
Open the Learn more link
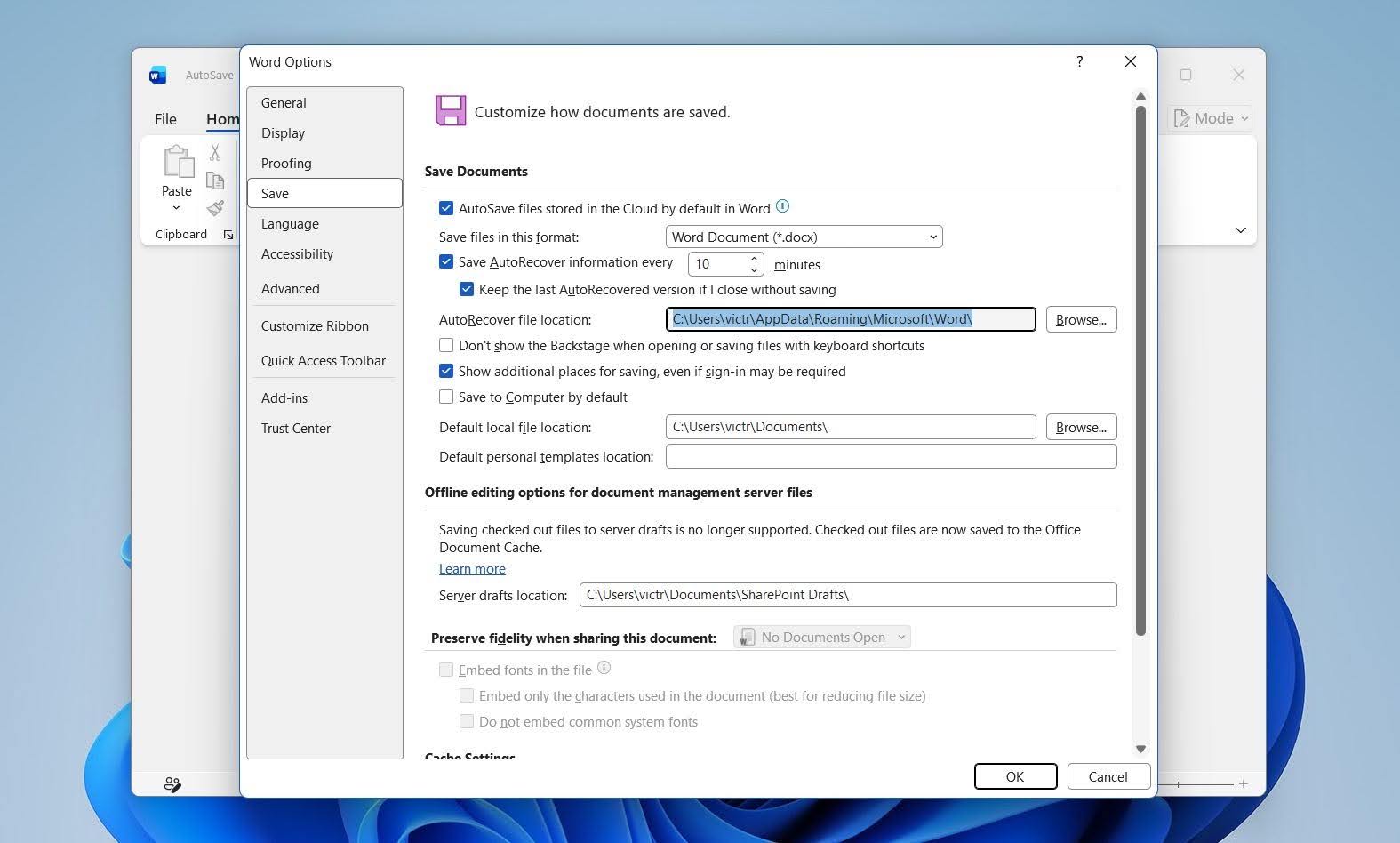tap(472, 569)
